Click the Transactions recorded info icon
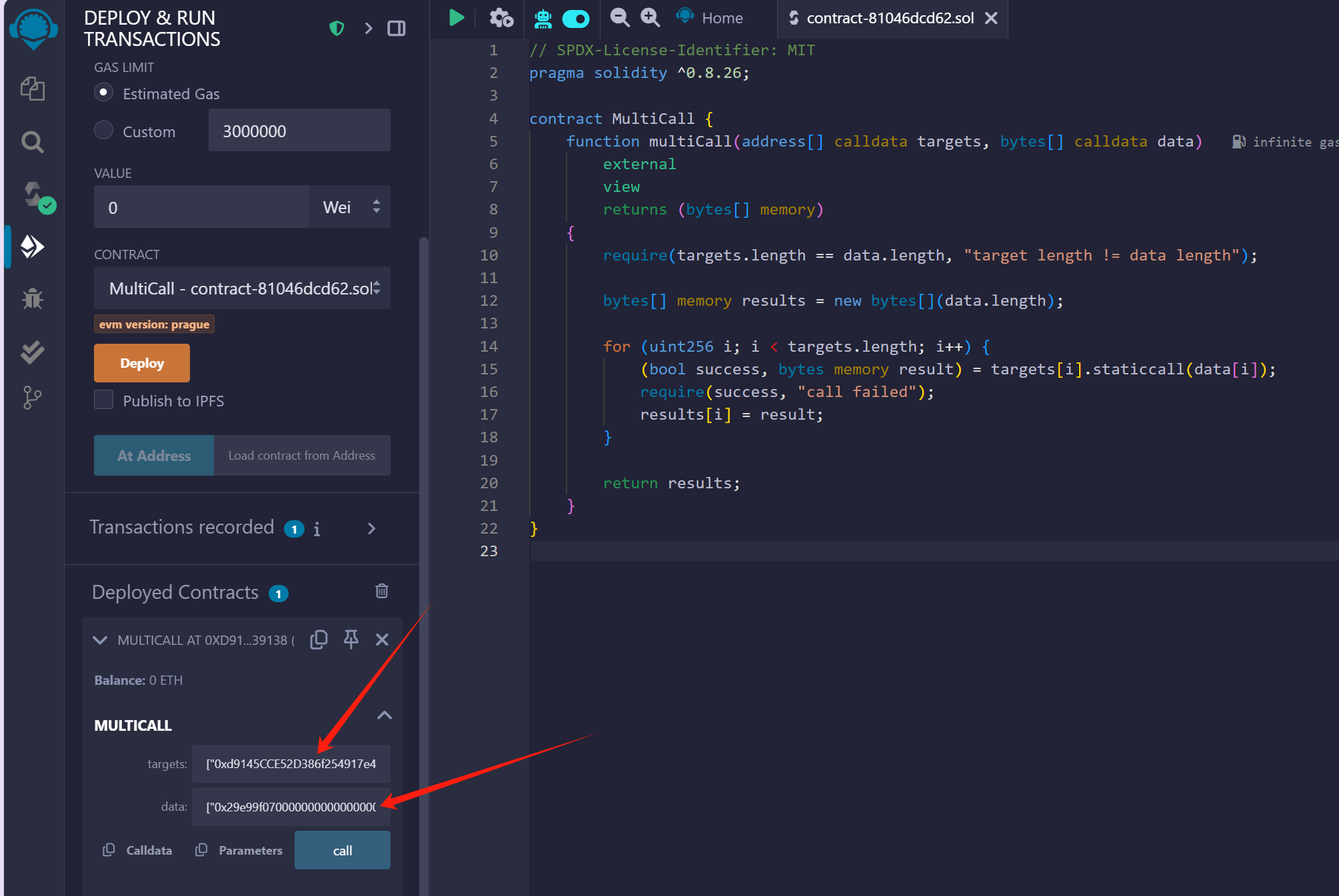This screenshot has width=1339, height=896. (317, 529)
